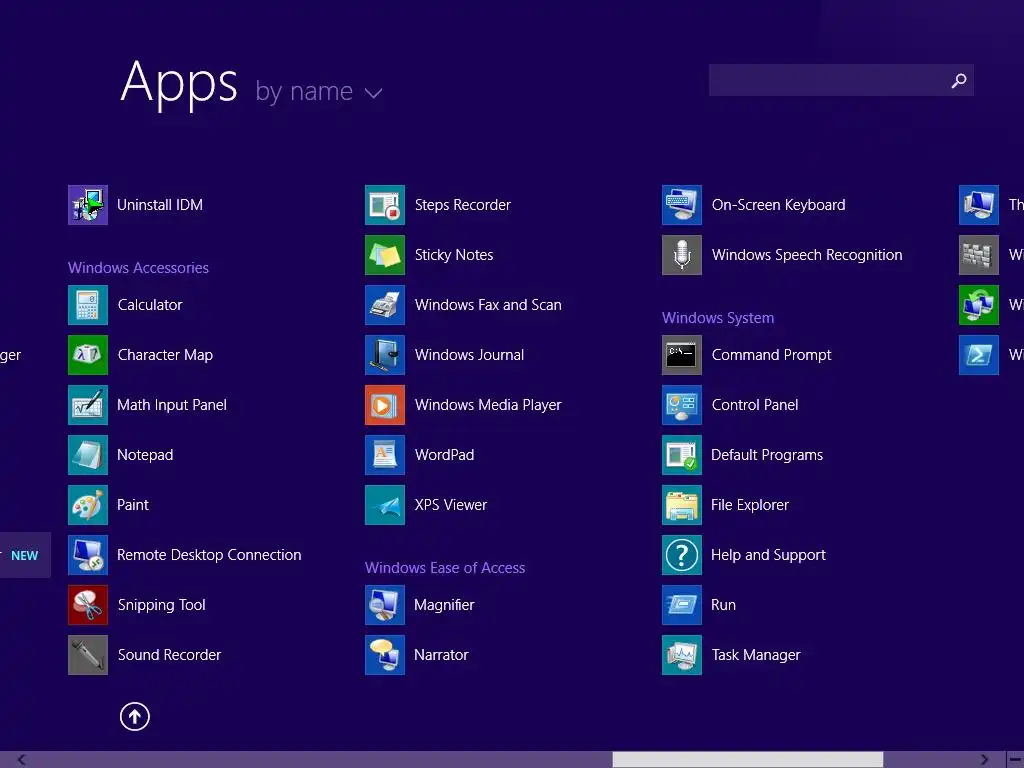Select the Help and Support text label
Image resolution: width=1024 pixels, height=768 pixels.
click(x=768, y=555)
